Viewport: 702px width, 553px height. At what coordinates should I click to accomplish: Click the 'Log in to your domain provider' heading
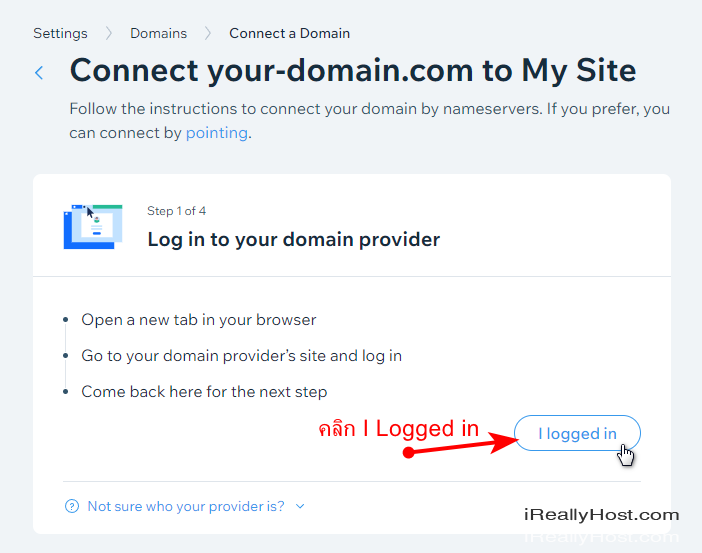(x=294, y=240)
